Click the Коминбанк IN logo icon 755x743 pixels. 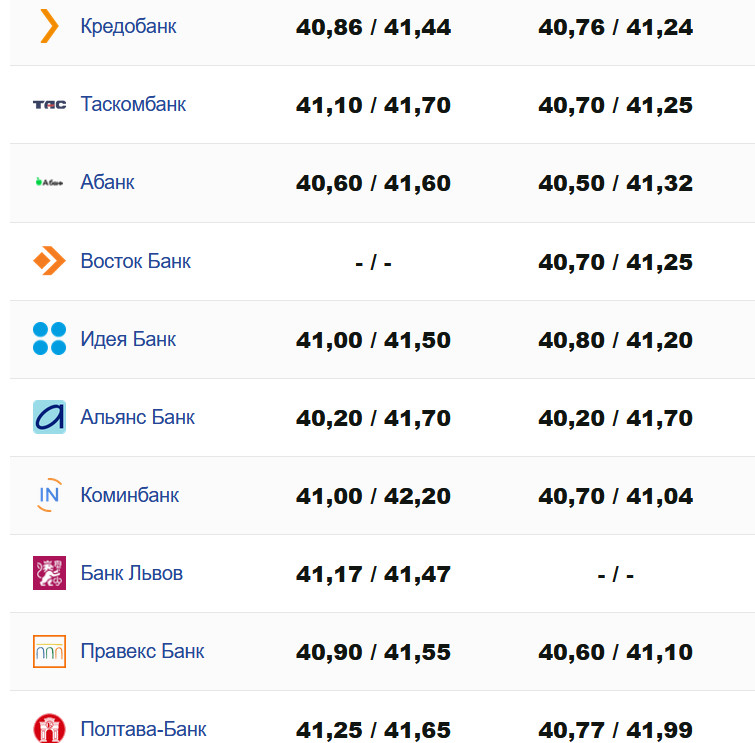coord(49,495)
